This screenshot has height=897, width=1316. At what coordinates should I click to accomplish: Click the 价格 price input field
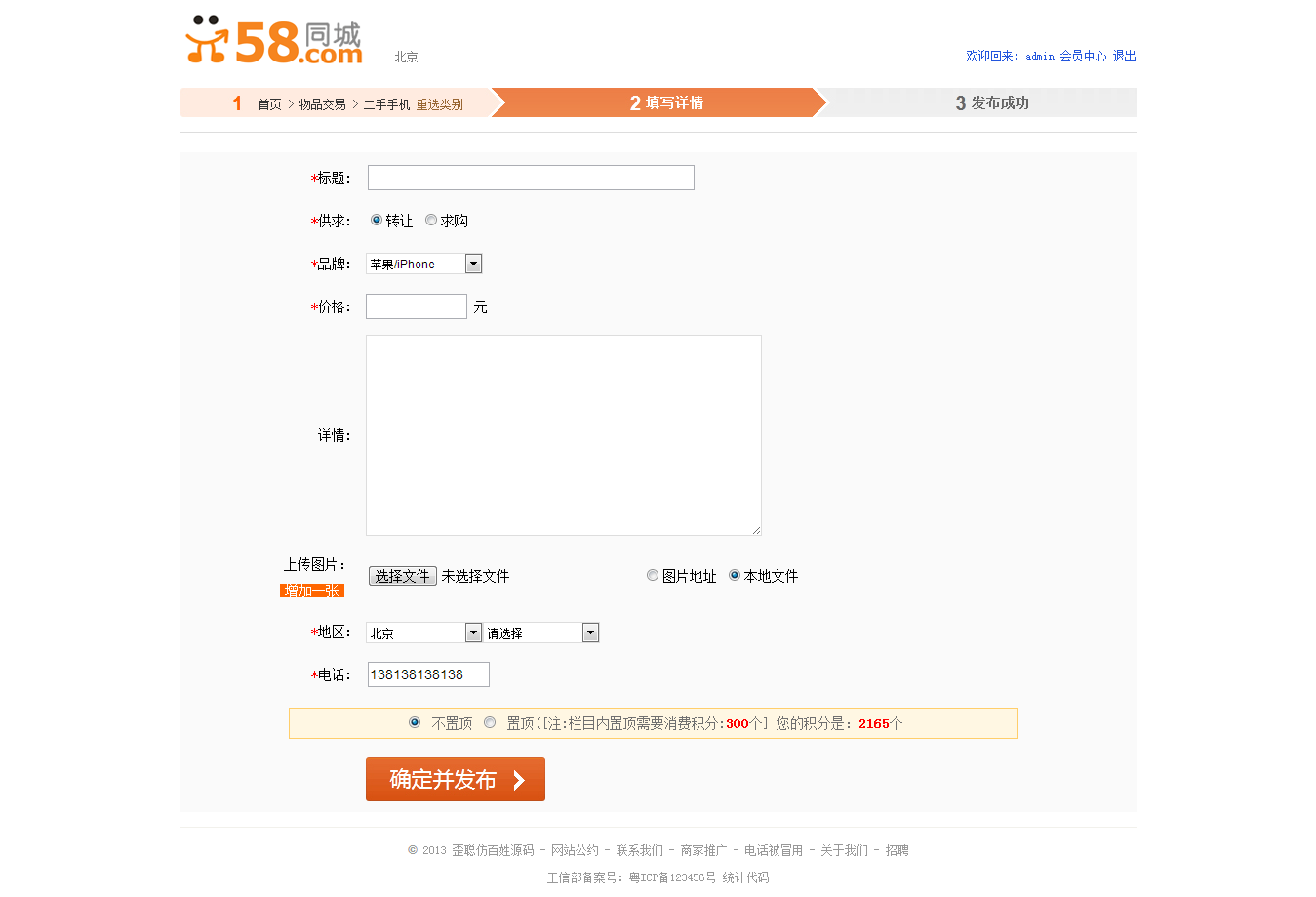click(417, 306)
